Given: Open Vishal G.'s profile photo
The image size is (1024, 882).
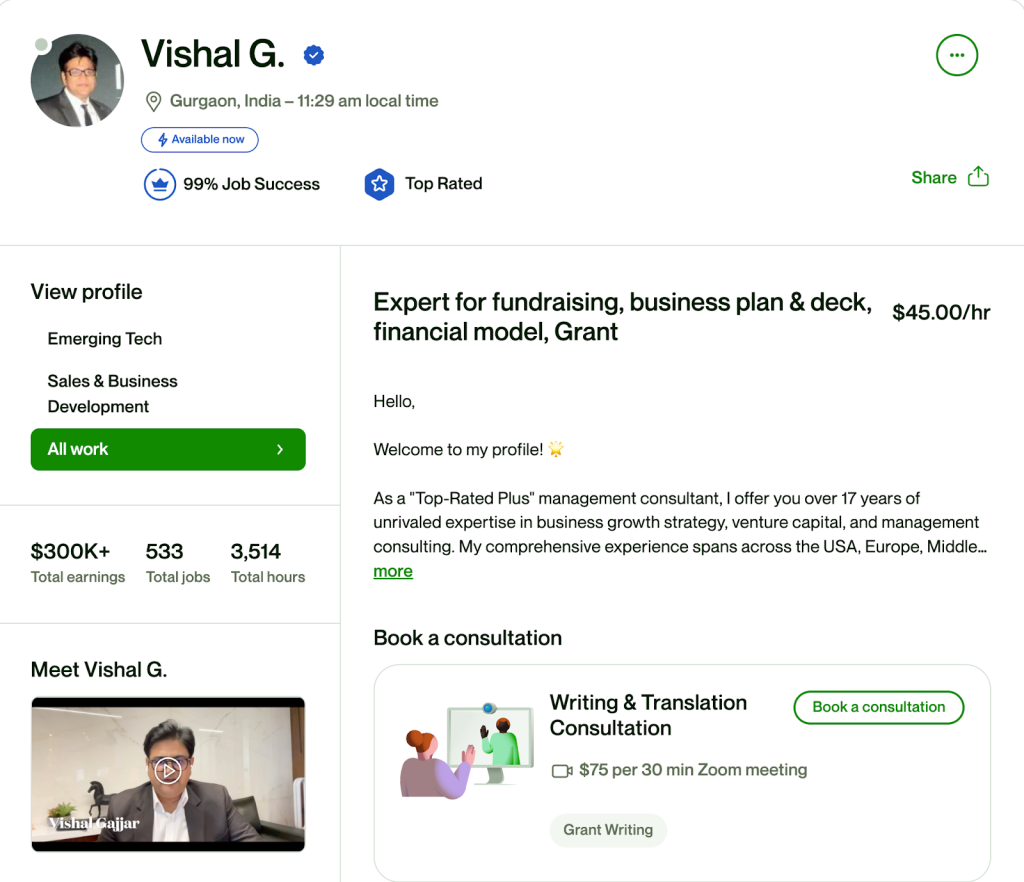Looking at the screenshot, I should tap(77, 81).
